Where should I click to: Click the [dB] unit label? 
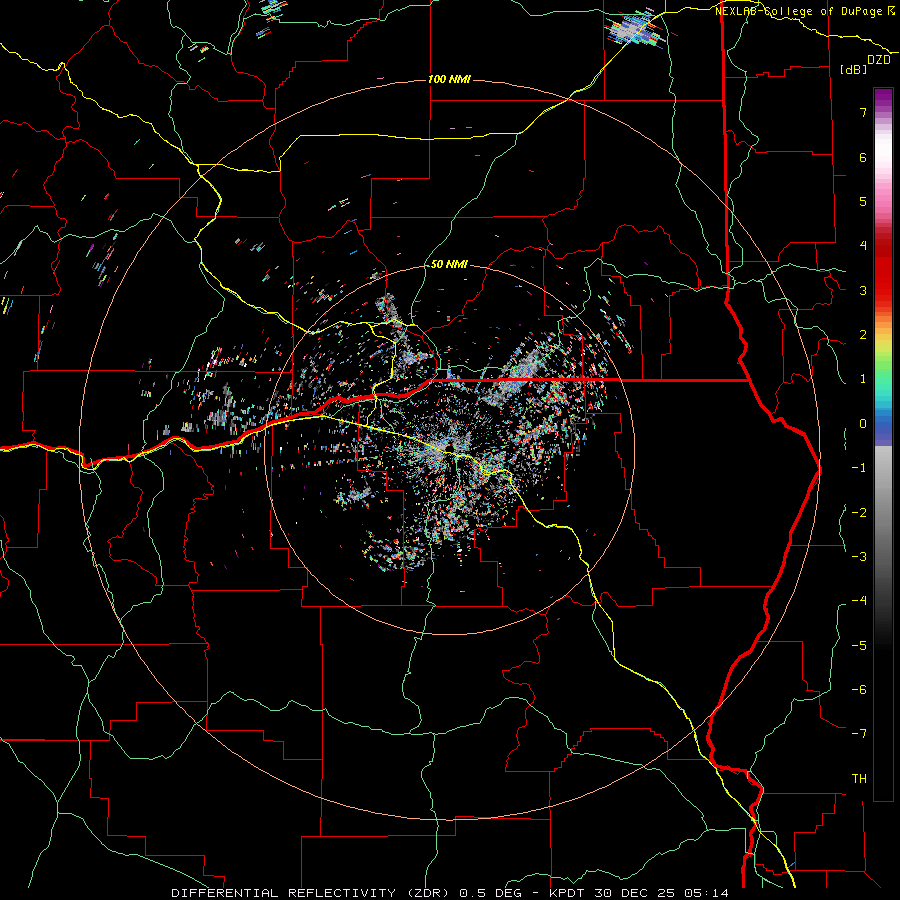854,69
